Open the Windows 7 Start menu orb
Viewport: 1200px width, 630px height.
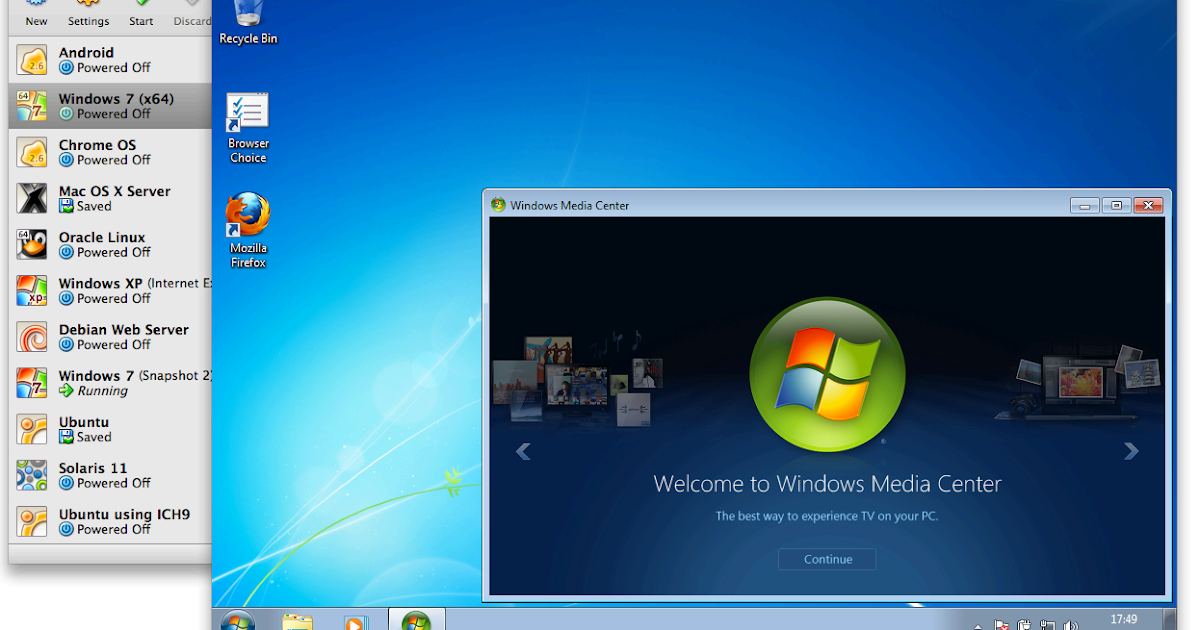click(x=238, y=620)
